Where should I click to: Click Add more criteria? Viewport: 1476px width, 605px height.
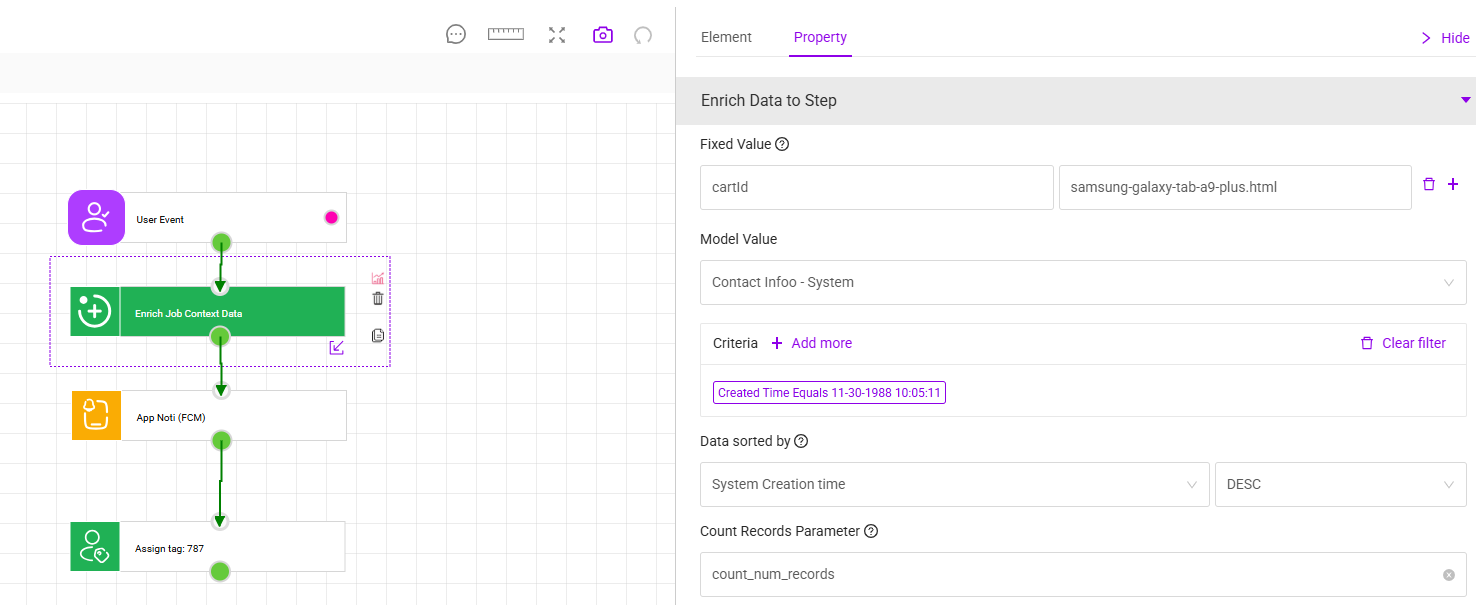point(811,344)
